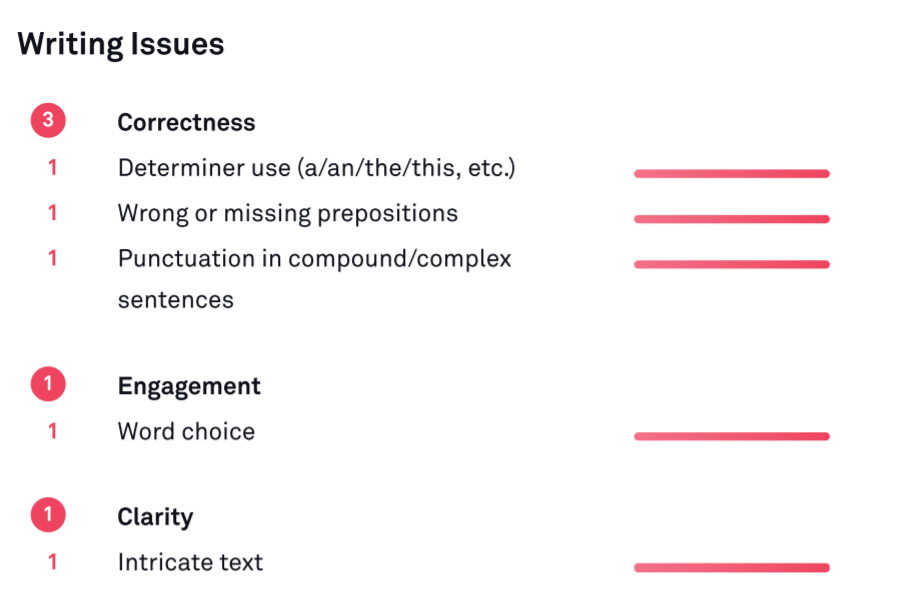Select the Clarity category heading
Image resolution: width=922 pixels, height=603 pixels.
[155, 517]
